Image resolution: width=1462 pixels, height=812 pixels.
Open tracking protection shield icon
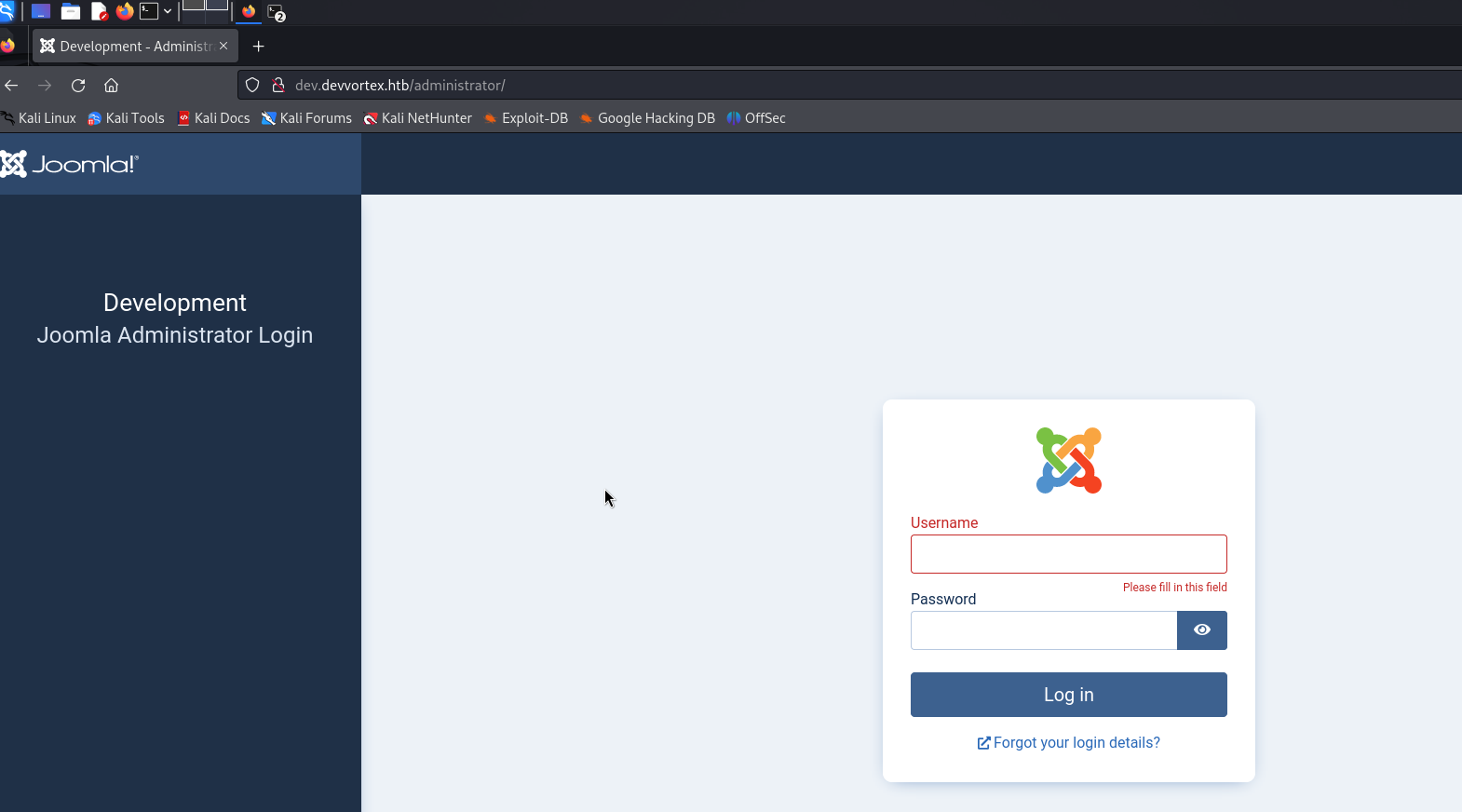[x=252, y=86]
